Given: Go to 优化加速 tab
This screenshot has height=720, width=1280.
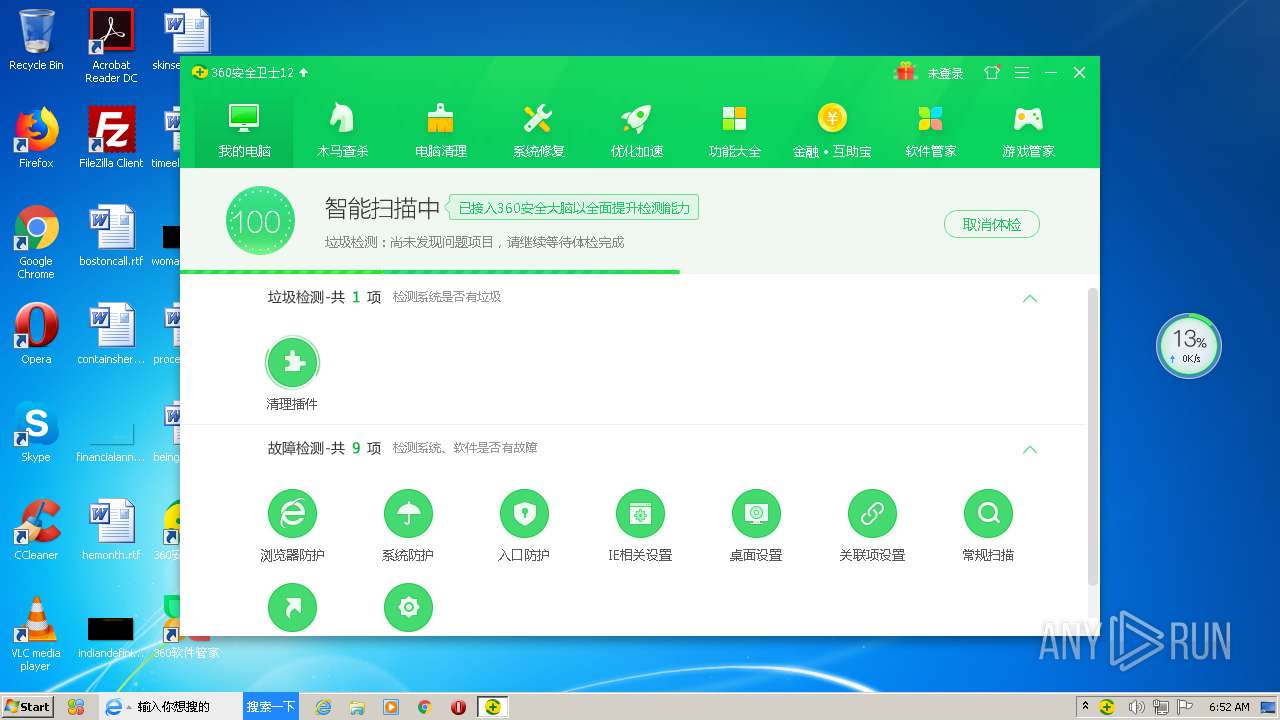Looking at the screenshot, I should (636, 130).
